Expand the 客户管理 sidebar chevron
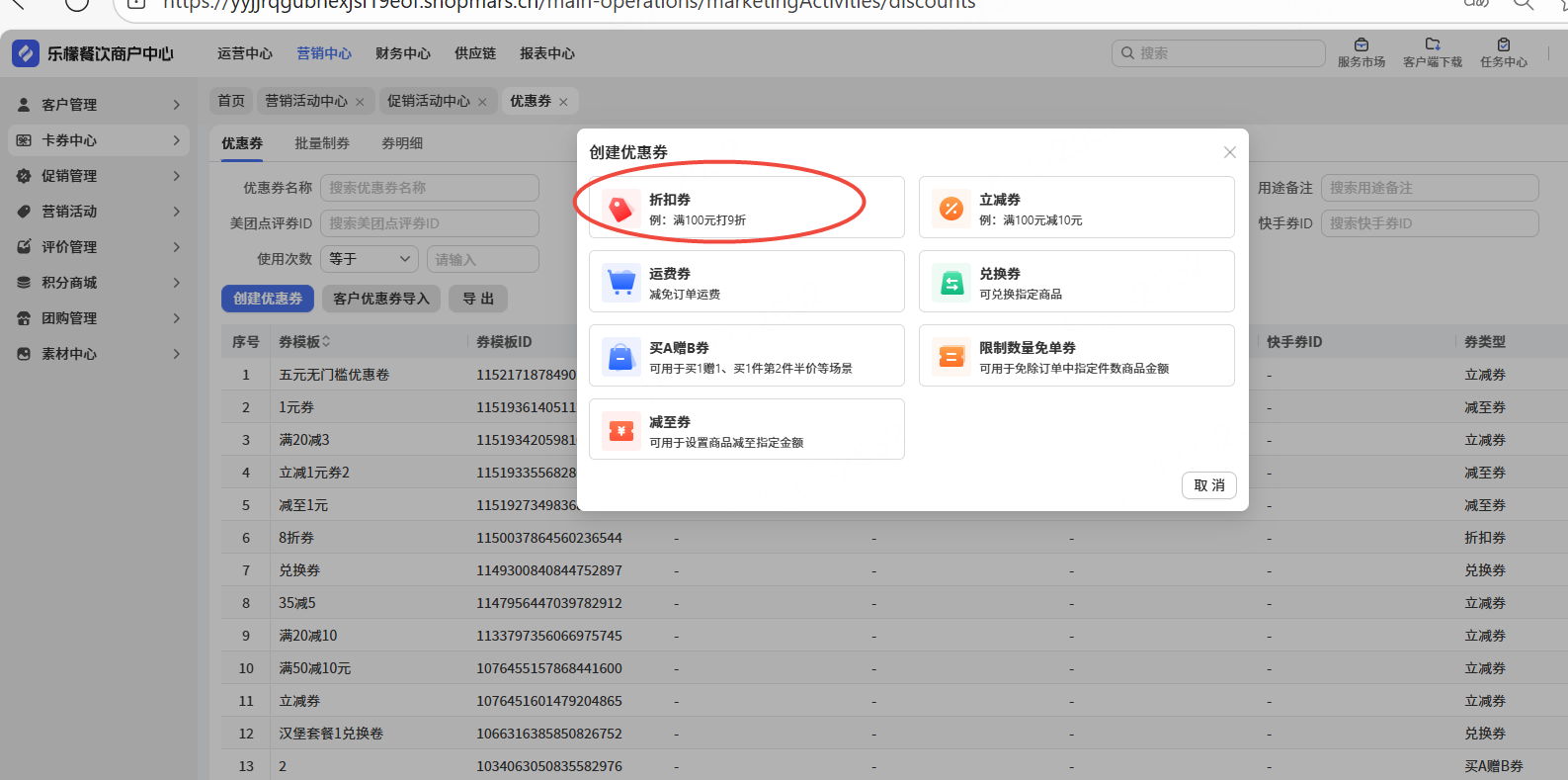The width and height of the screenshot is (1568, 780). [177, 105]
